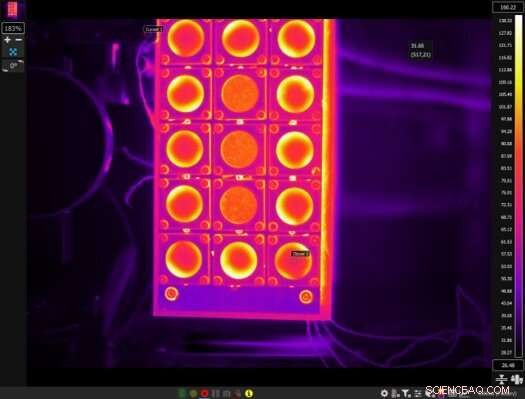The width and height of the screenshot is (525, 399).
Task: Click the auto-scale icon below color bar
Action: [502, 379]
